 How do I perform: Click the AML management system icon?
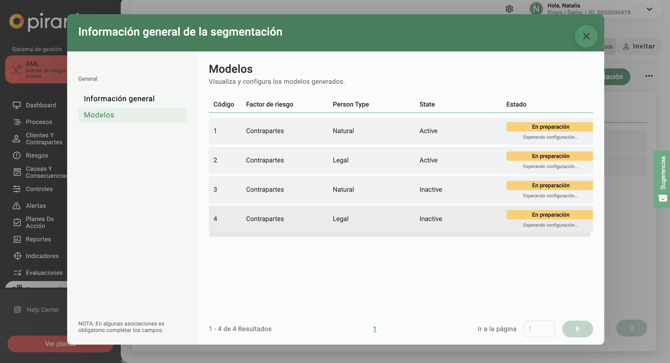(x=16, y=69)
